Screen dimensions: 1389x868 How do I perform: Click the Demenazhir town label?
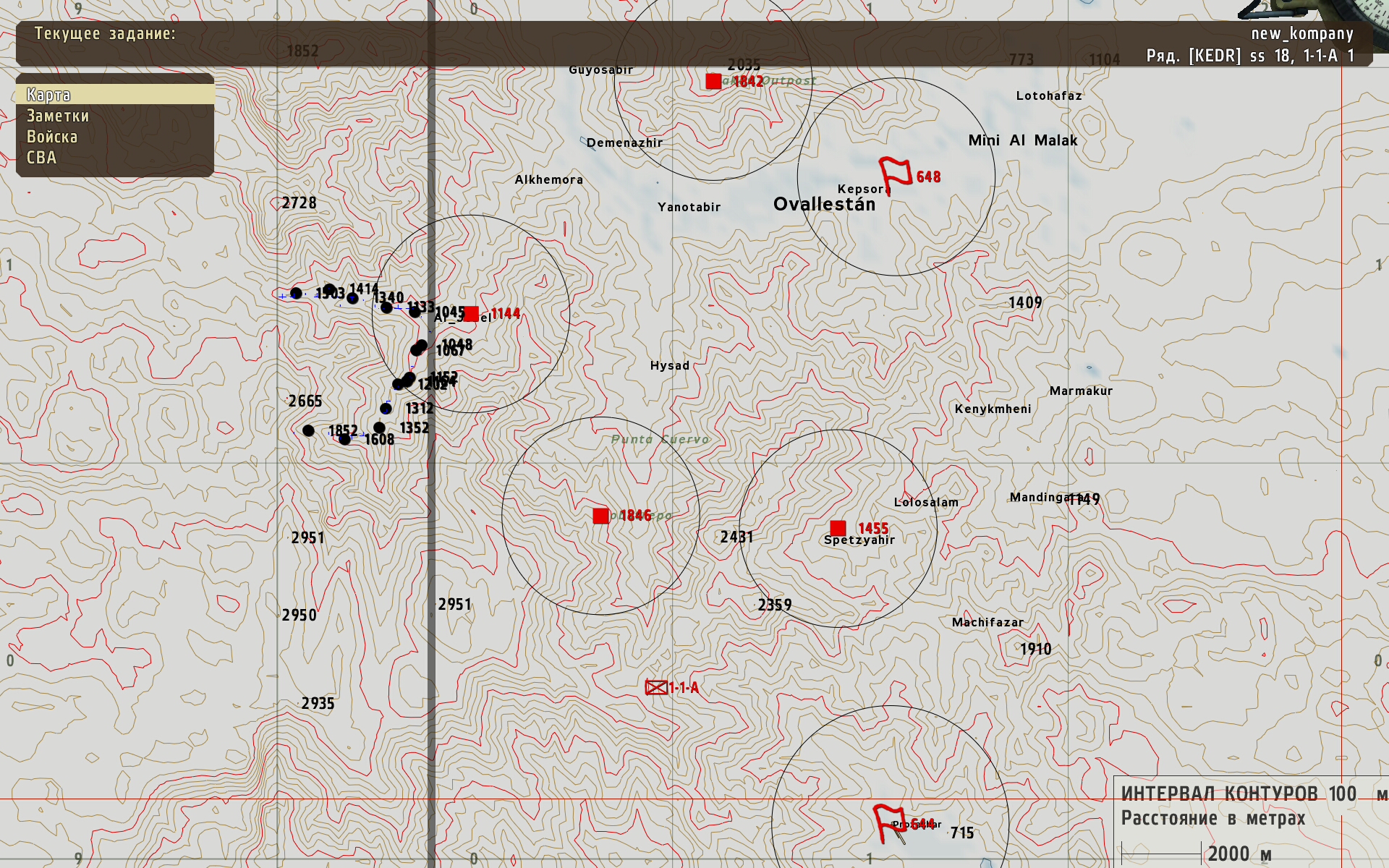[624, 142]
